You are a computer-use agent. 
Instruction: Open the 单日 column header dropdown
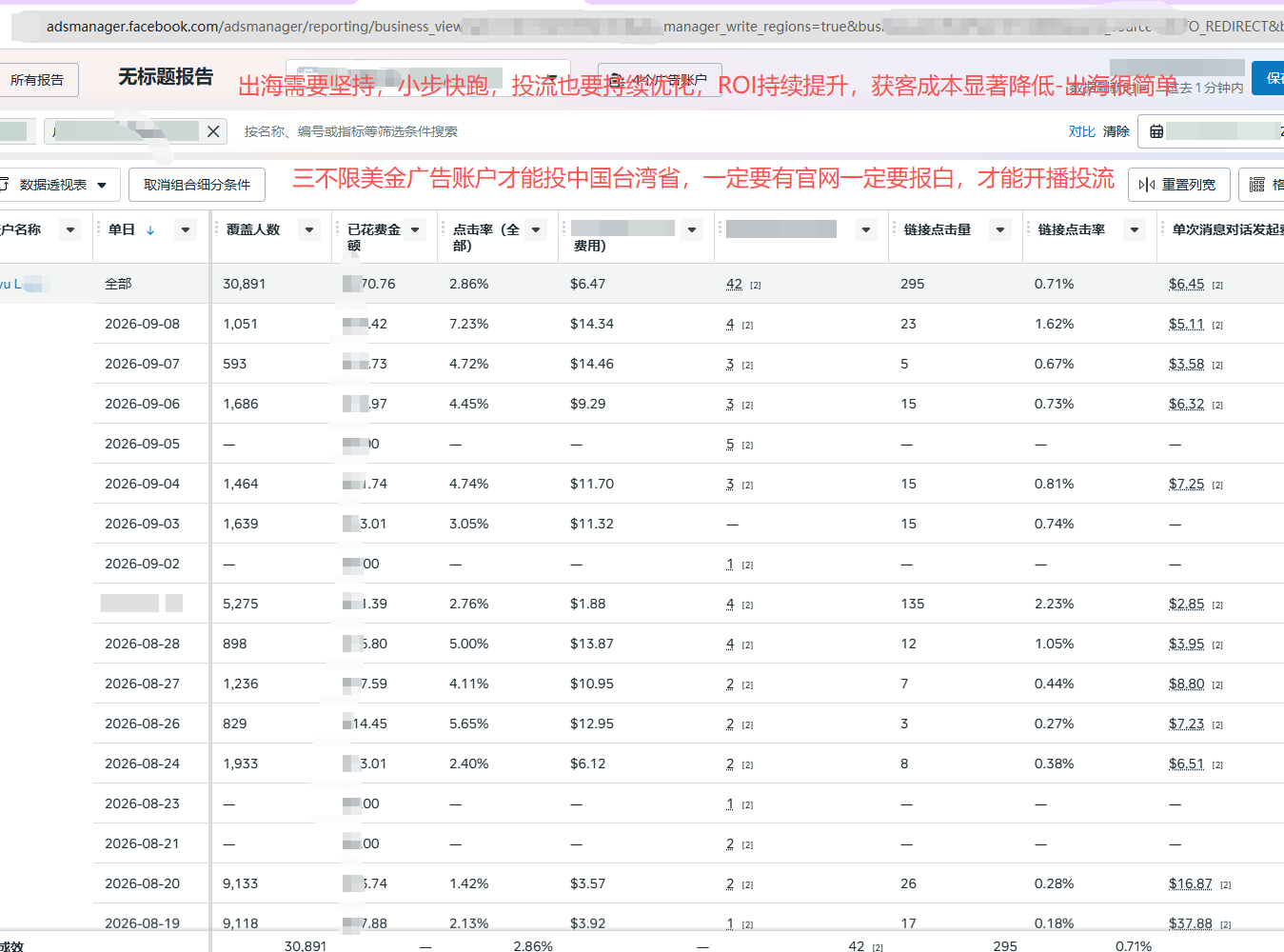186,229
